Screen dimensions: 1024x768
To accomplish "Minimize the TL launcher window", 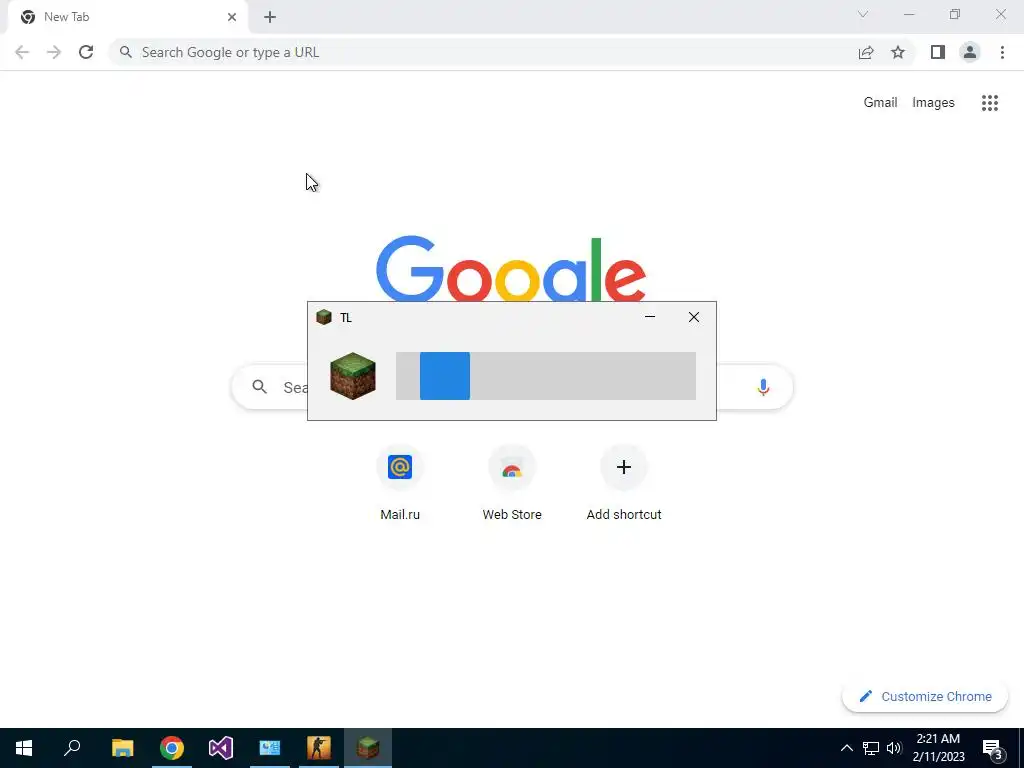I will click(650, 317).
